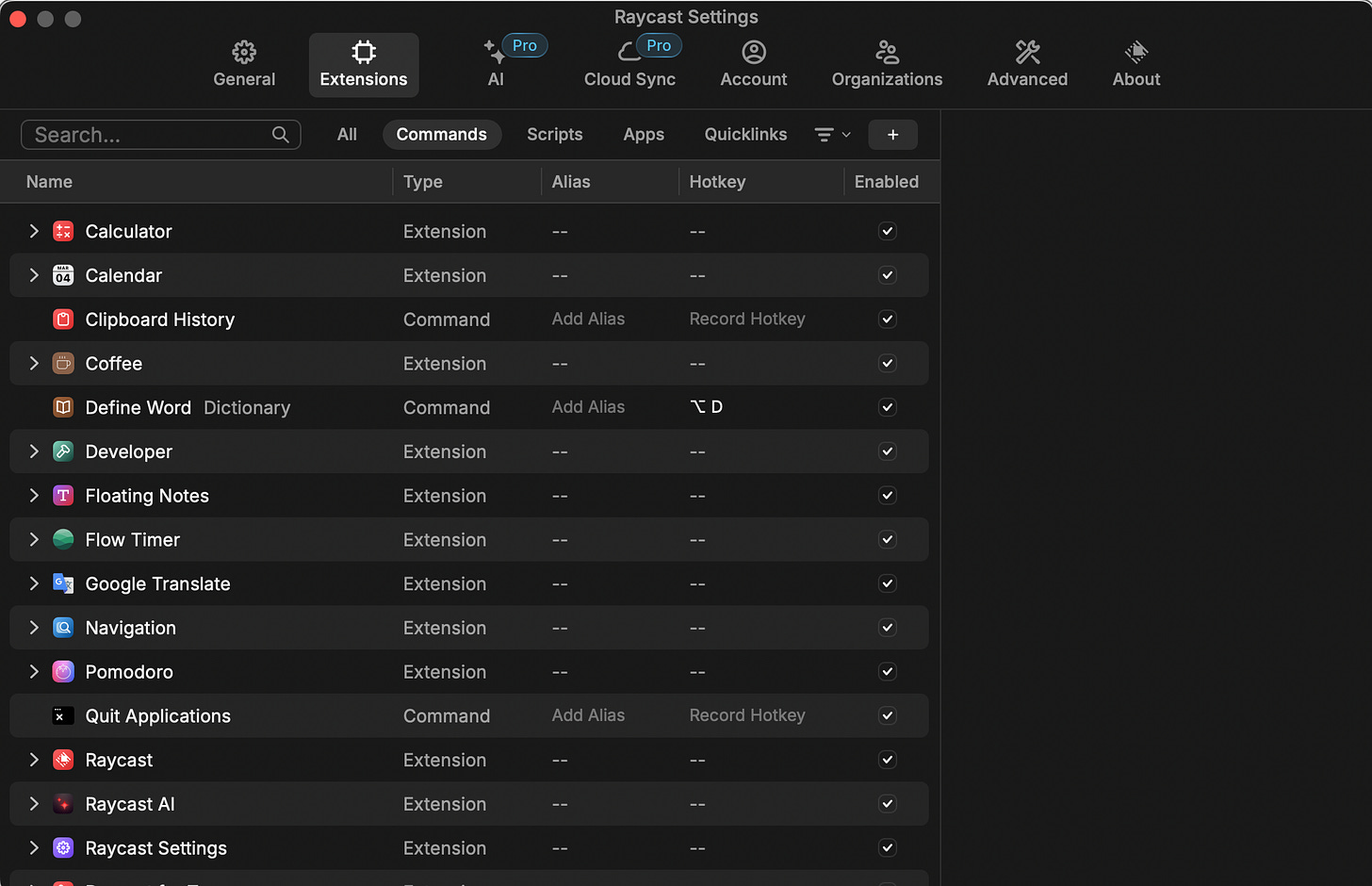Click the Navigation extension icon
This screenshot has width=1372, height=886.
point(63,627)
